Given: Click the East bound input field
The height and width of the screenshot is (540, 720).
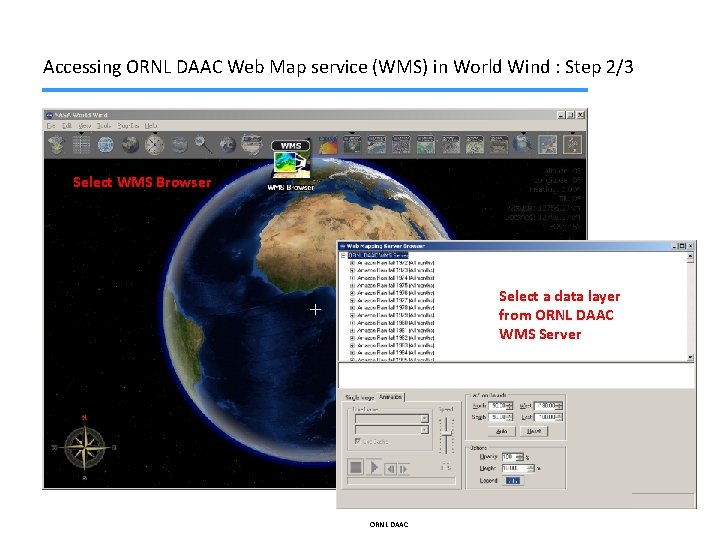Looking at the screenshot, I should pos(548,417).
